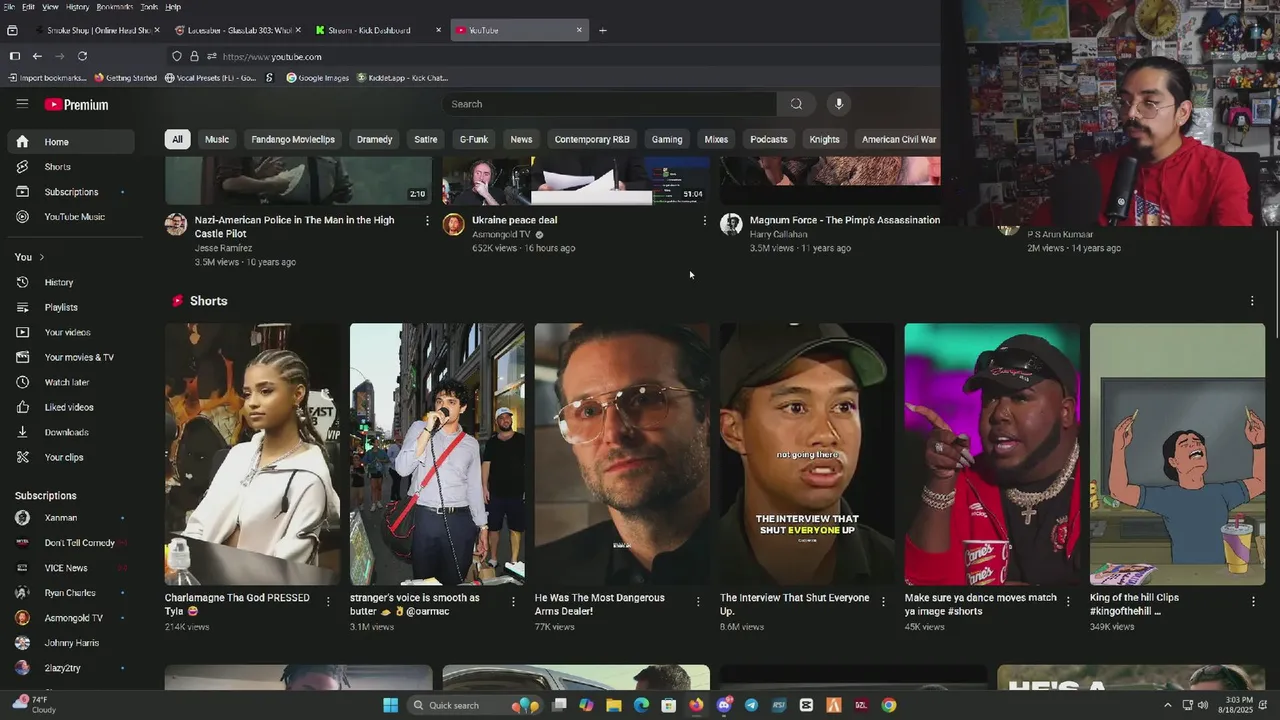1280x720 pixels.
Task: Open options for King of the hill short
Action: [1253, 601]
